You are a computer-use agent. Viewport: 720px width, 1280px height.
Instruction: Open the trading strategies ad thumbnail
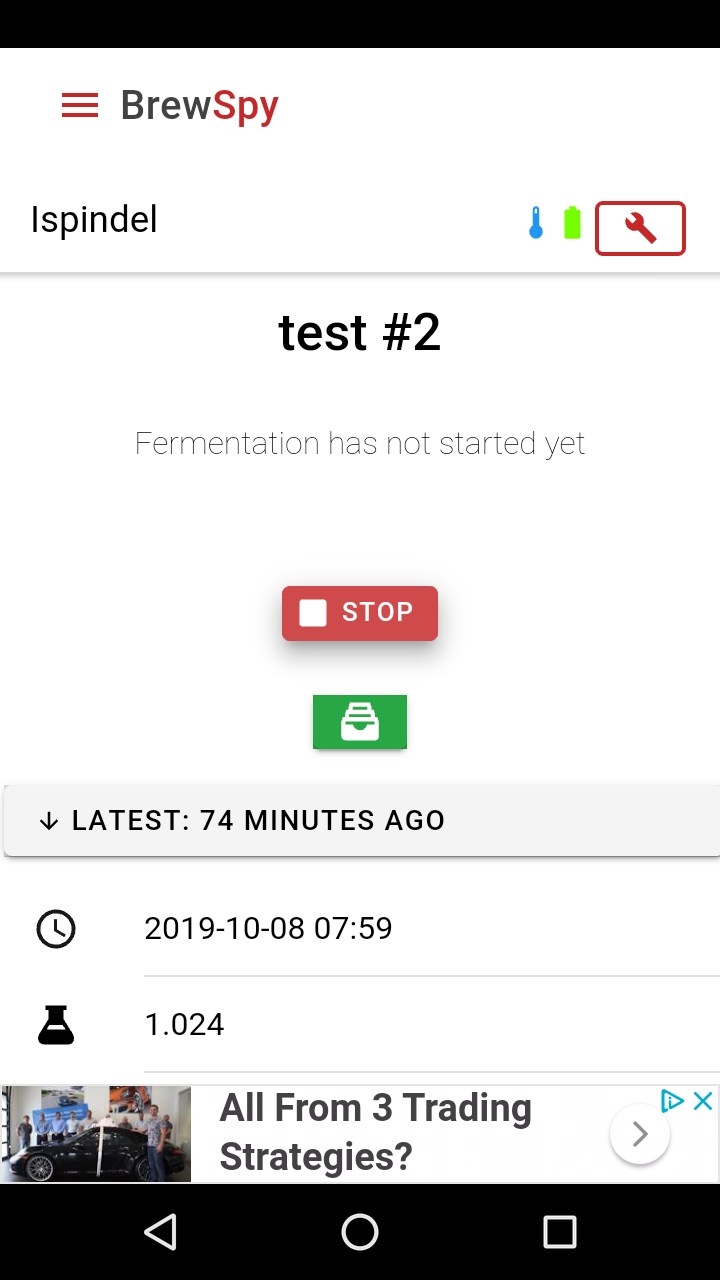click(x=96, y=1134)
